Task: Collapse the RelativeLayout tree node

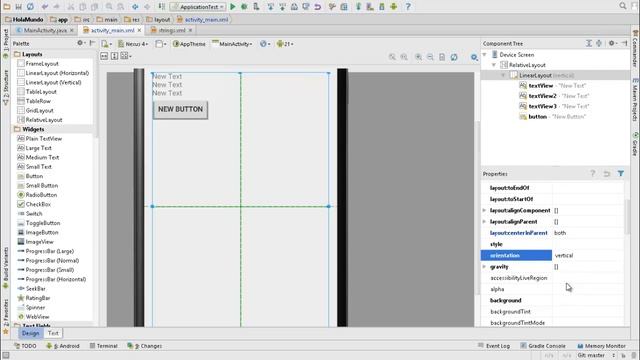Action: 494,65
